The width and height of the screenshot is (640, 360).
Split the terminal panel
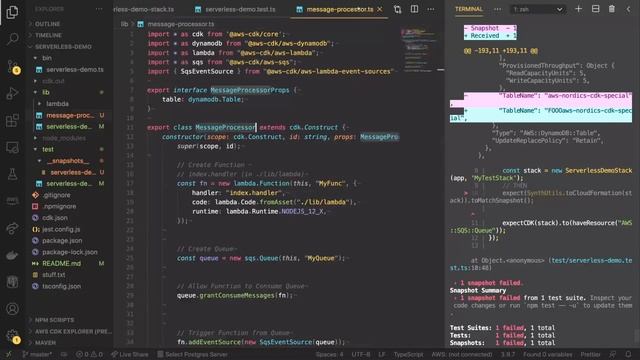click(x=596, y=9)
